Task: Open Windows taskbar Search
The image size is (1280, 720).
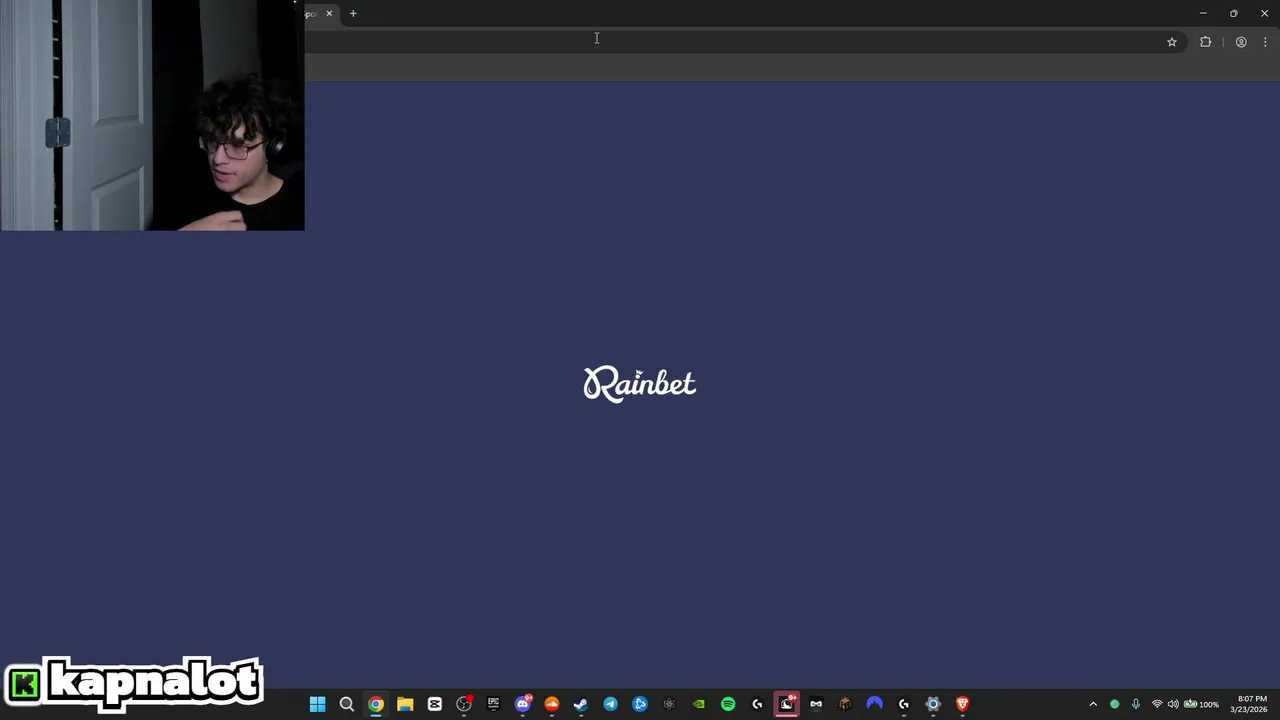Action: 347,704
